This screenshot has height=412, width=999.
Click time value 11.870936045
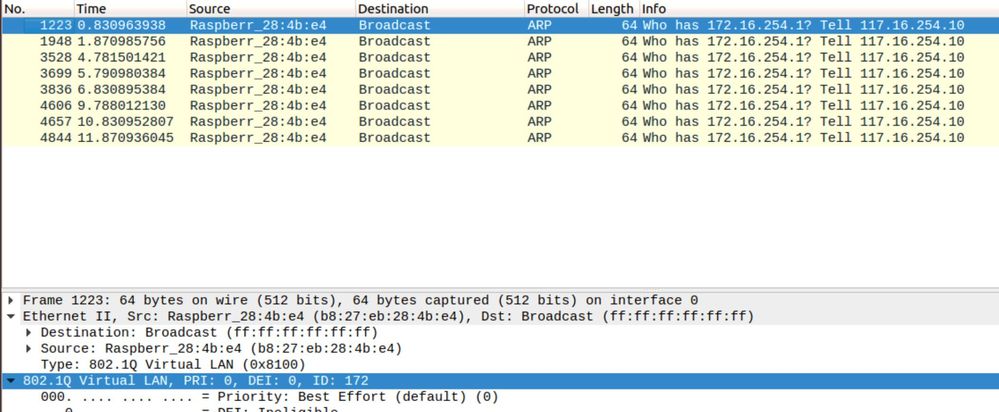(125, 138)
